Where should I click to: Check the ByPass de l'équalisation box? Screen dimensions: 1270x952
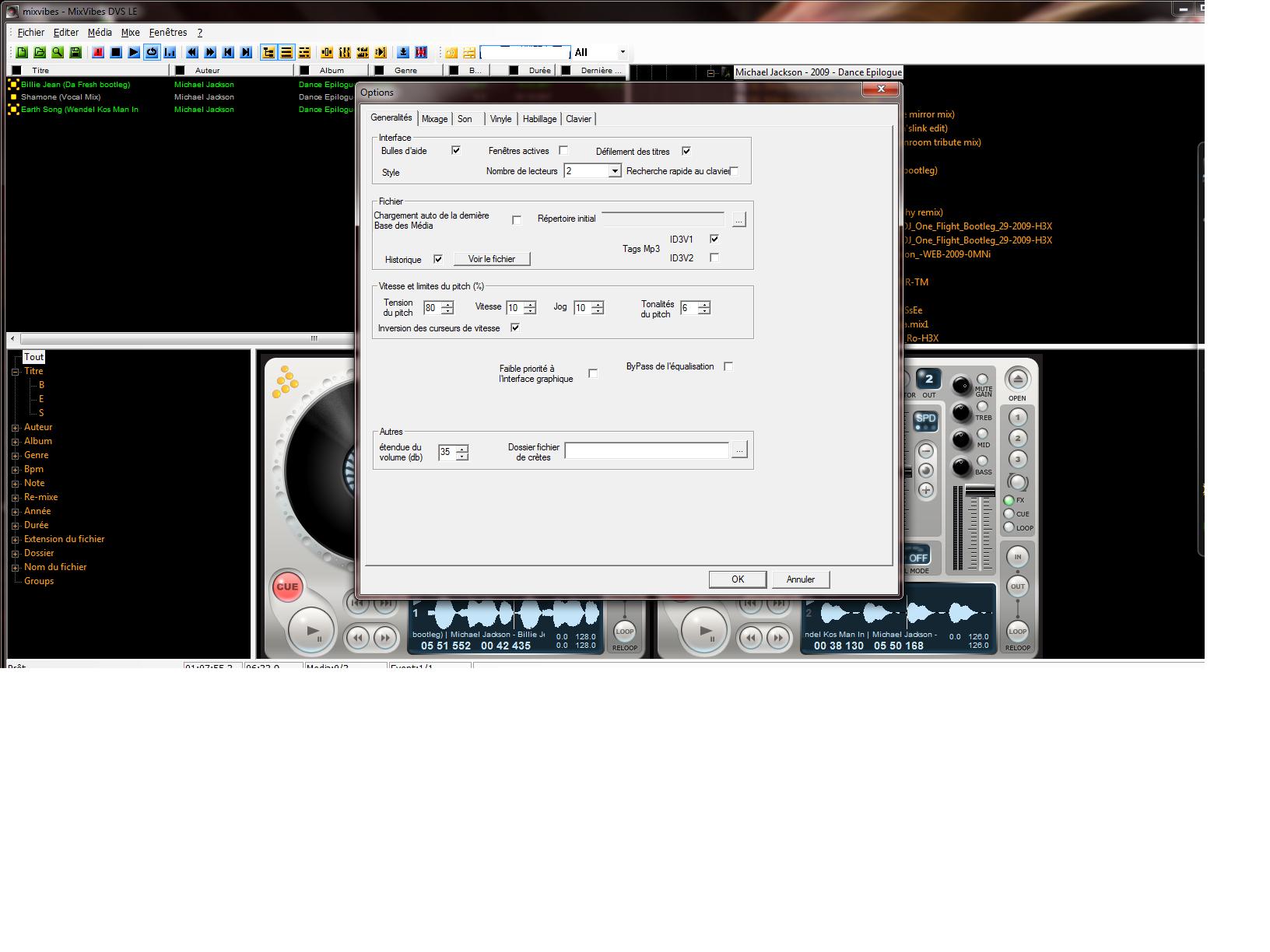728,366
